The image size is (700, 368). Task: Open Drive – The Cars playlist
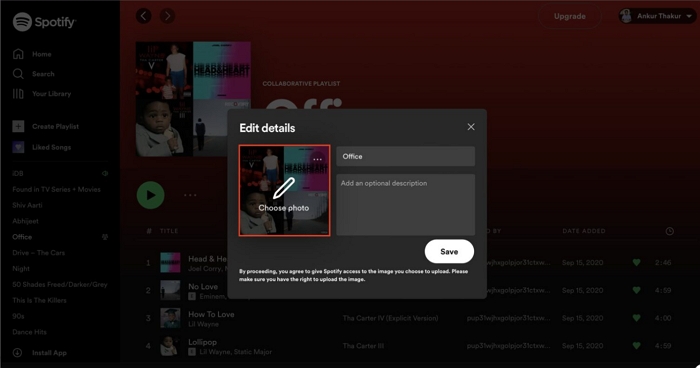coord(38,253)
